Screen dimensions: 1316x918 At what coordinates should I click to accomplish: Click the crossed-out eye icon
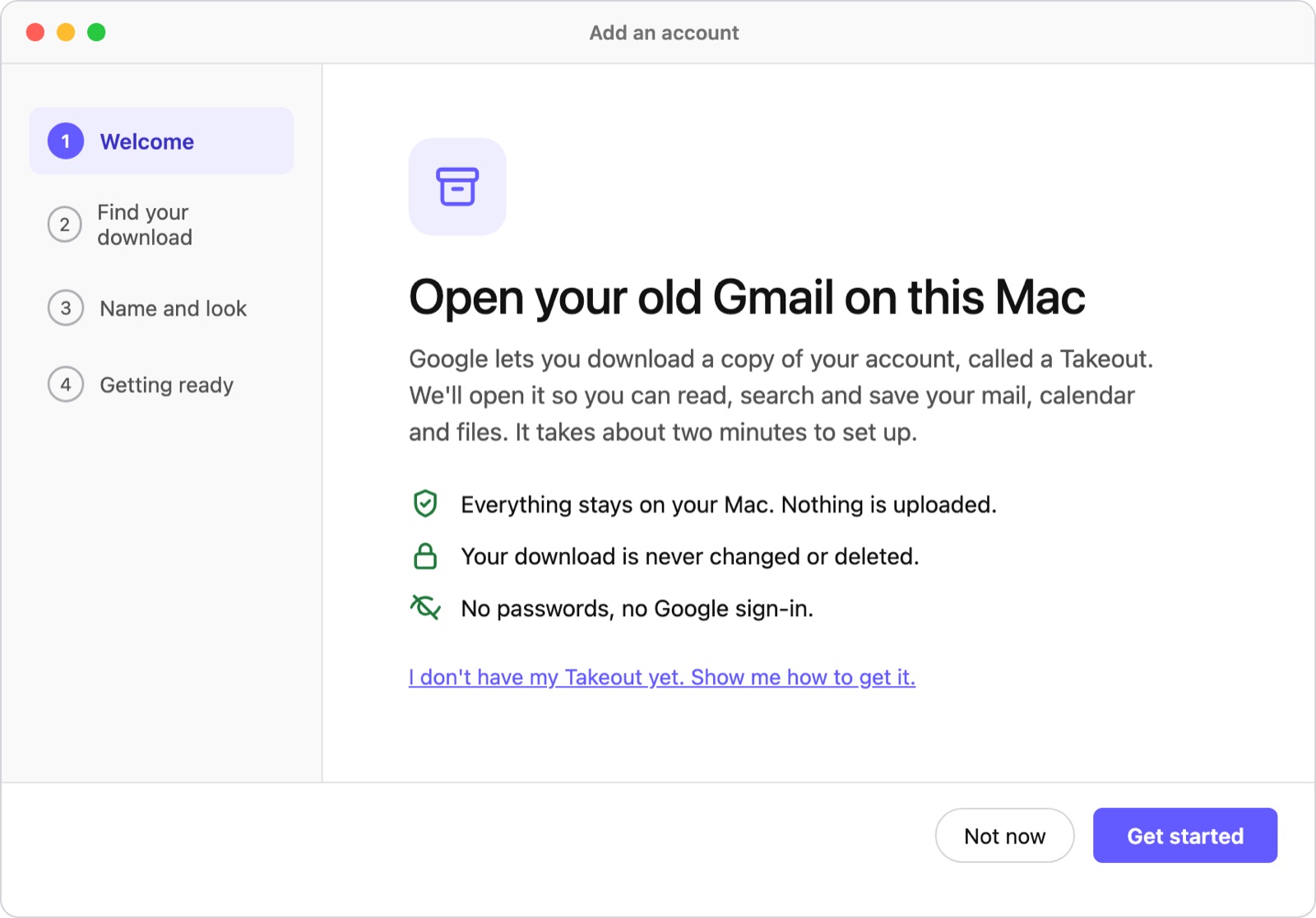point(425,608)
